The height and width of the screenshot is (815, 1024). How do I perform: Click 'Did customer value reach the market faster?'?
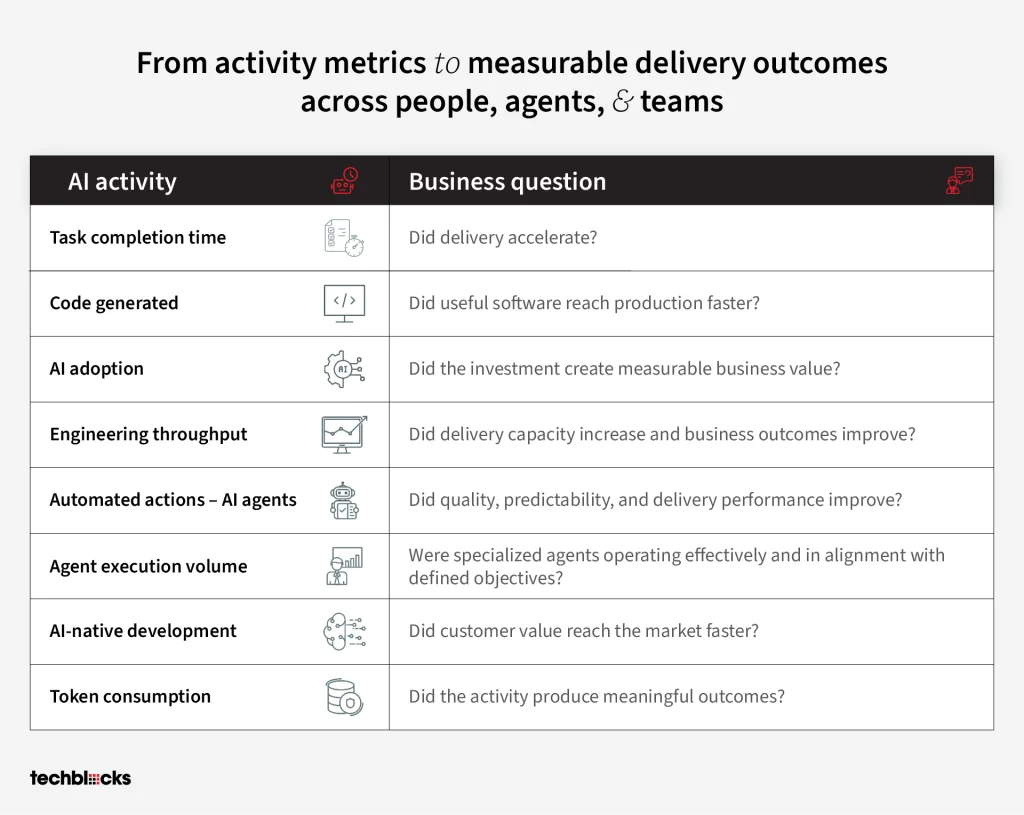pos(584,631)
